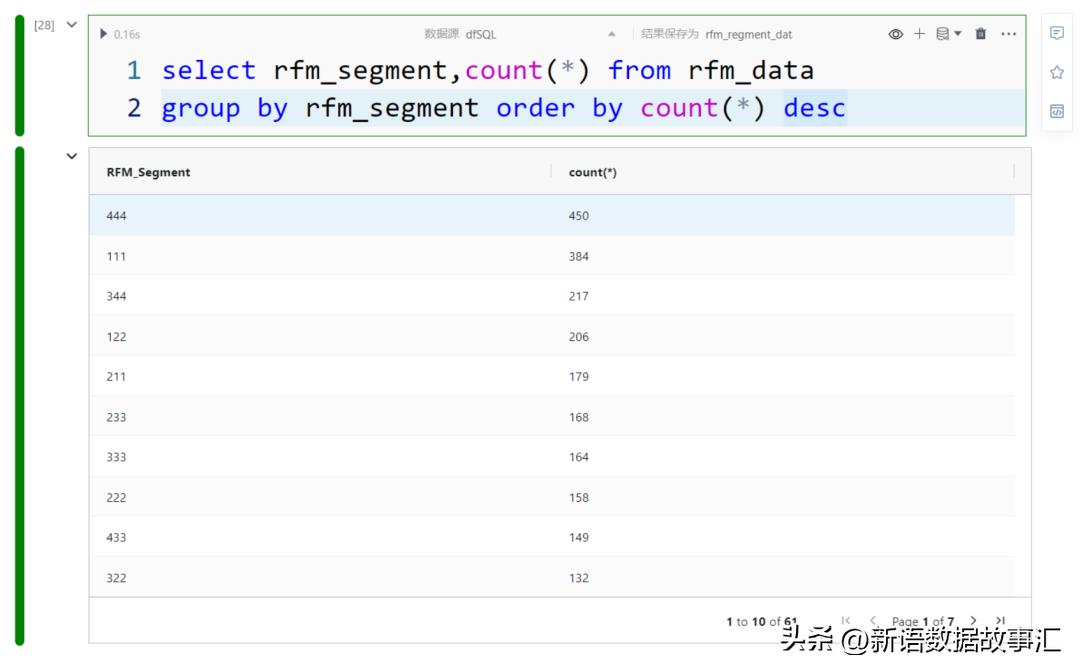Sort by RFM_Segment column header
Screen dimensions: 1080x672
click(148, 172)
